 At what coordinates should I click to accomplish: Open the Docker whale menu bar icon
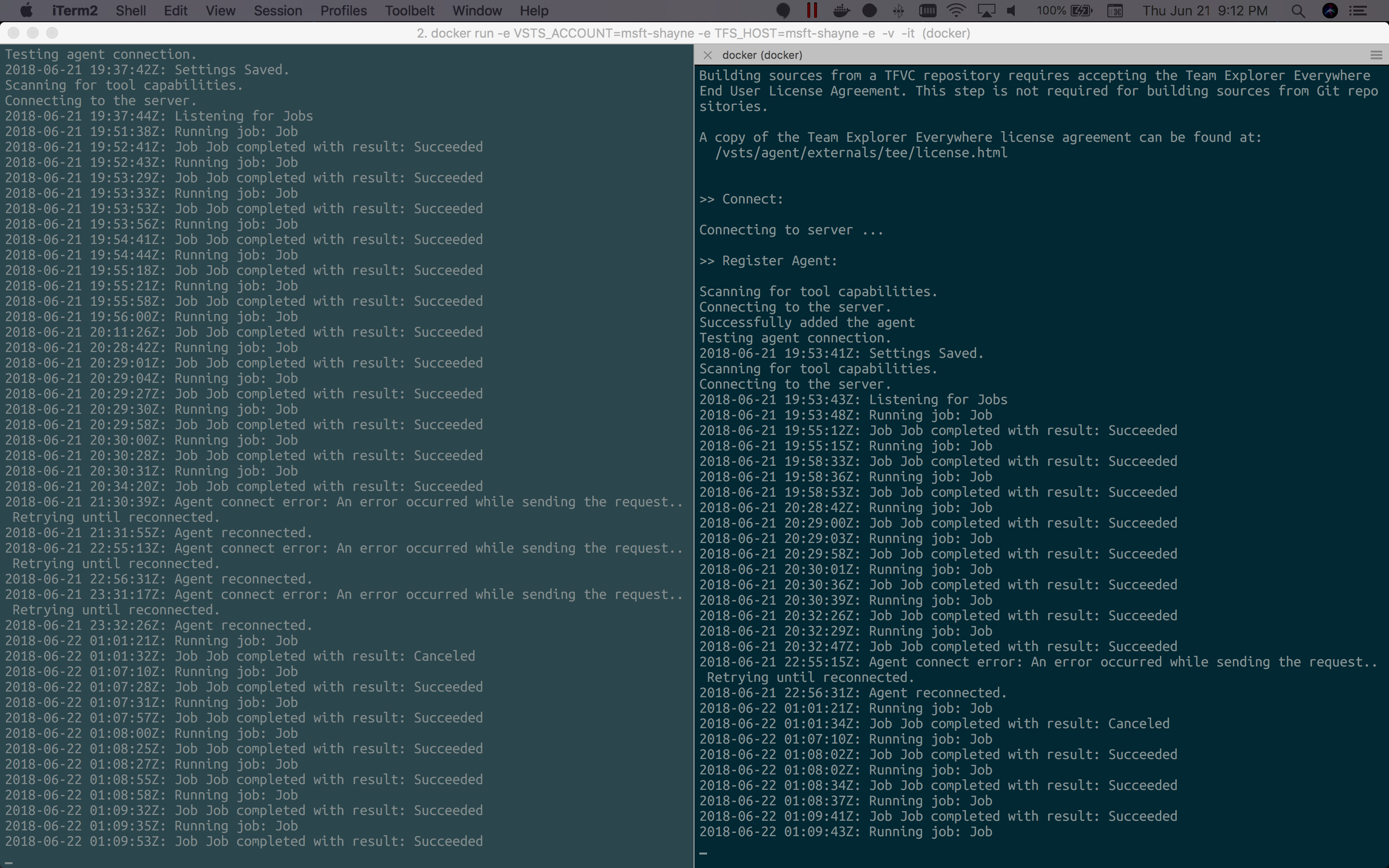click(x=842, y=10)
